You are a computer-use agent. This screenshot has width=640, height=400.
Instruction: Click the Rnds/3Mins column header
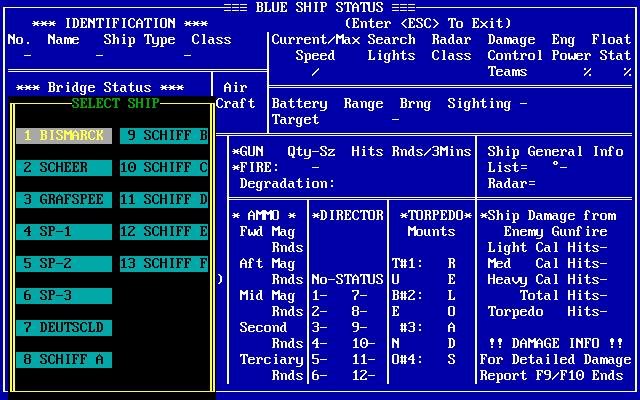[x=431, y=151]
